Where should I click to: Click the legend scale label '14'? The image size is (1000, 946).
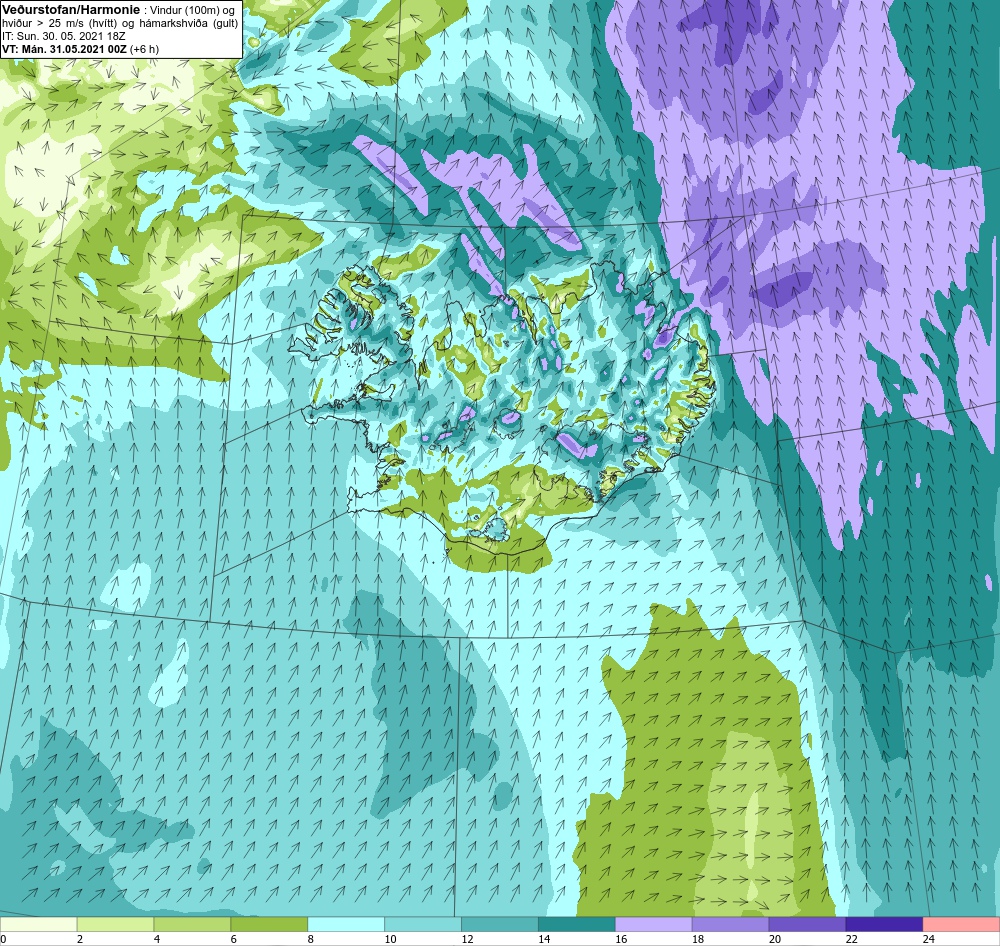coord(544,939)
